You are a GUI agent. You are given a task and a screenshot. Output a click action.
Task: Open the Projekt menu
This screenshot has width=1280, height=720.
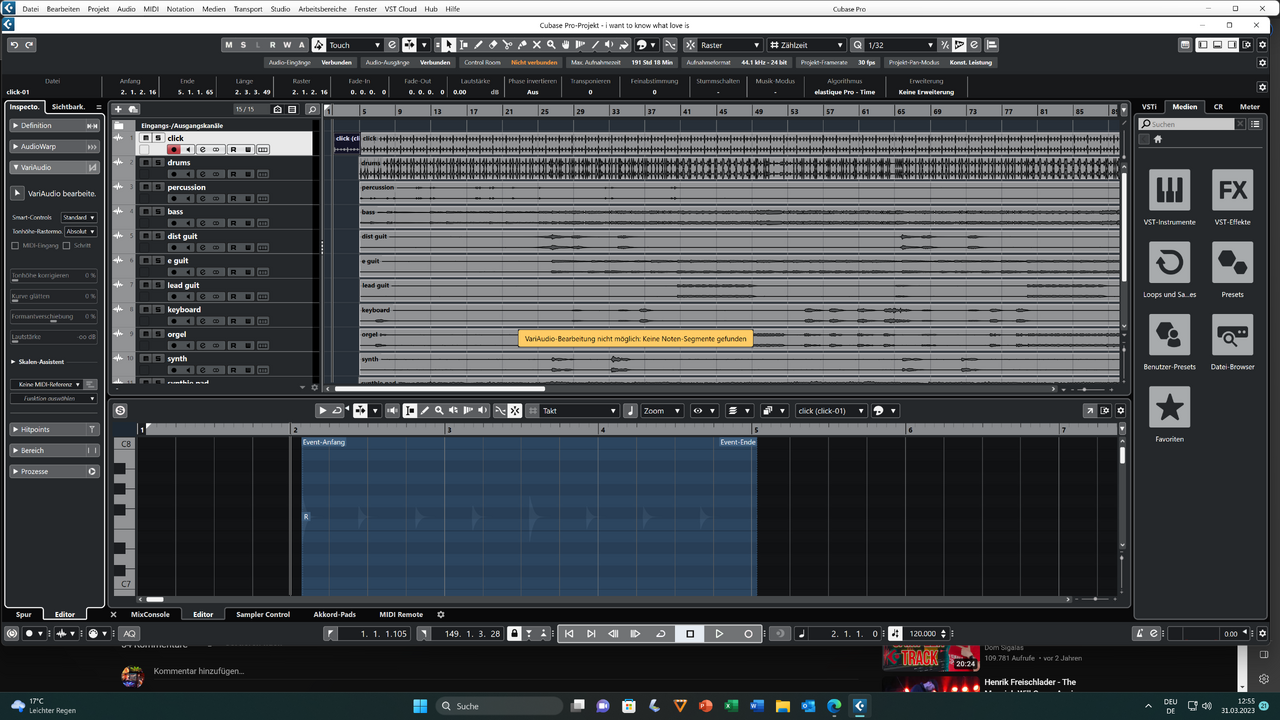pyautogui.click(x=98, y=8)
